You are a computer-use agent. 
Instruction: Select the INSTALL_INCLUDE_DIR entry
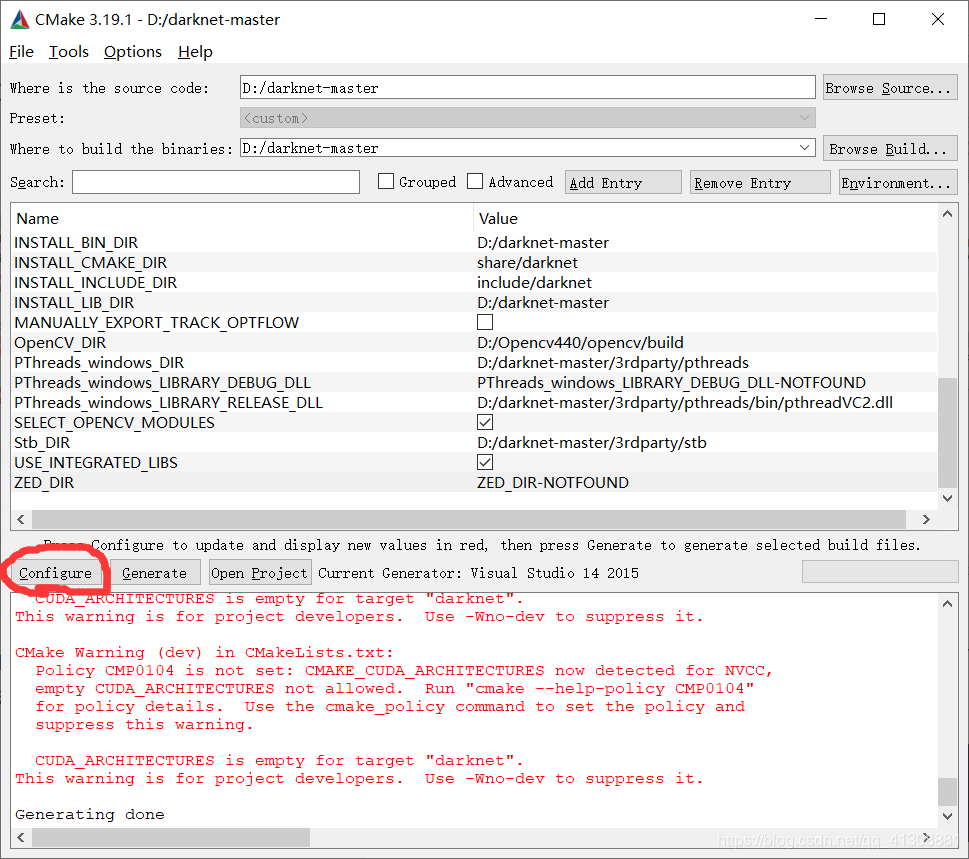96,282
